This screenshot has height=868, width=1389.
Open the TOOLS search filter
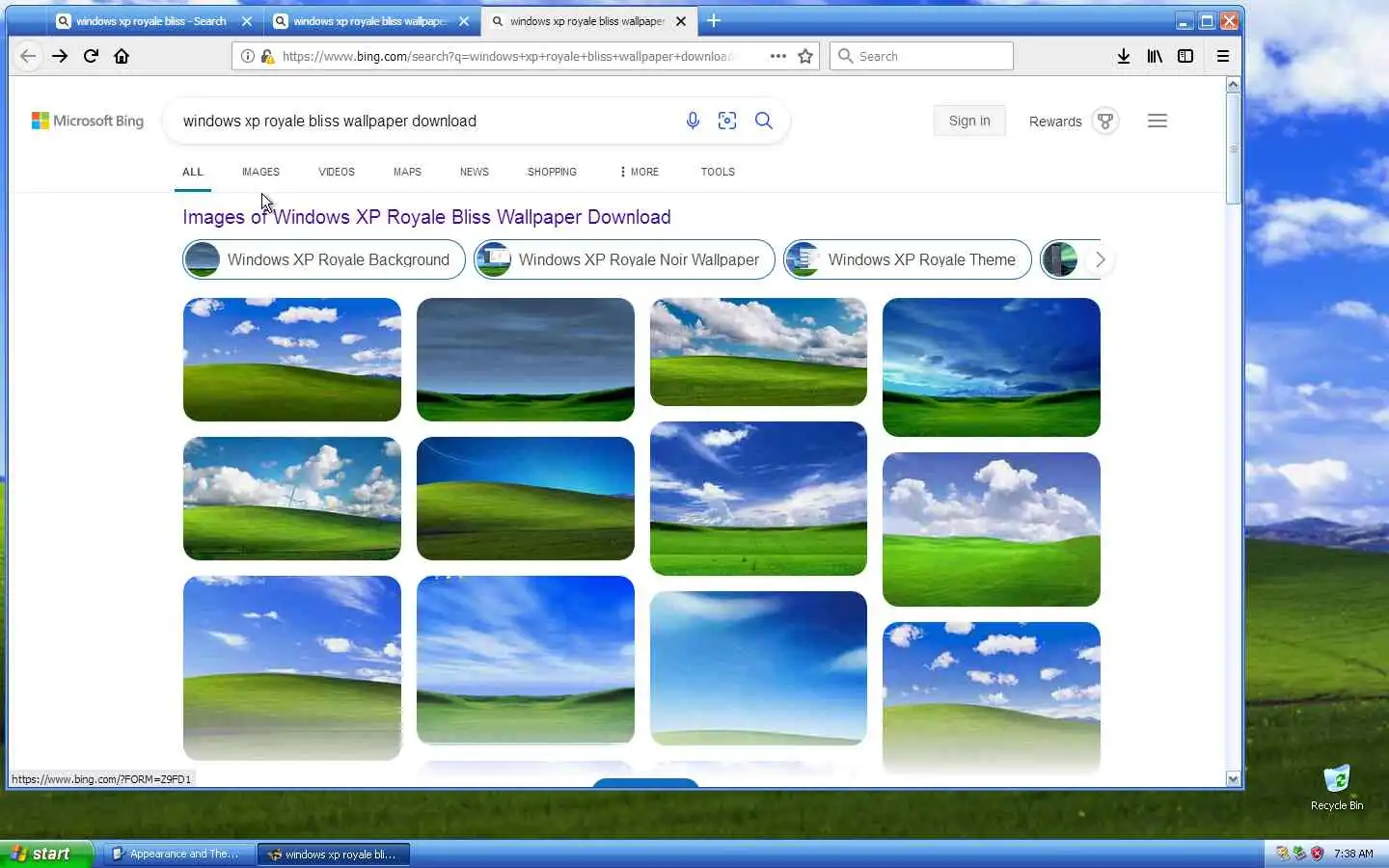(718, 172)
